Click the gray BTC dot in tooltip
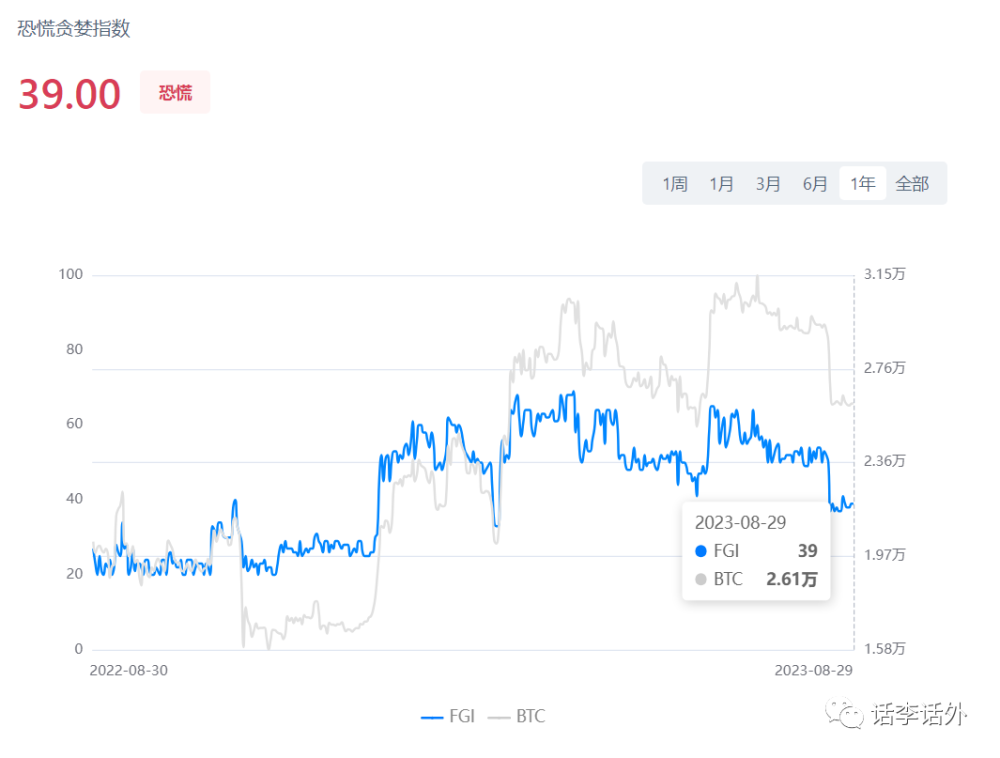Screen dimensions: 1000x758 701,579
